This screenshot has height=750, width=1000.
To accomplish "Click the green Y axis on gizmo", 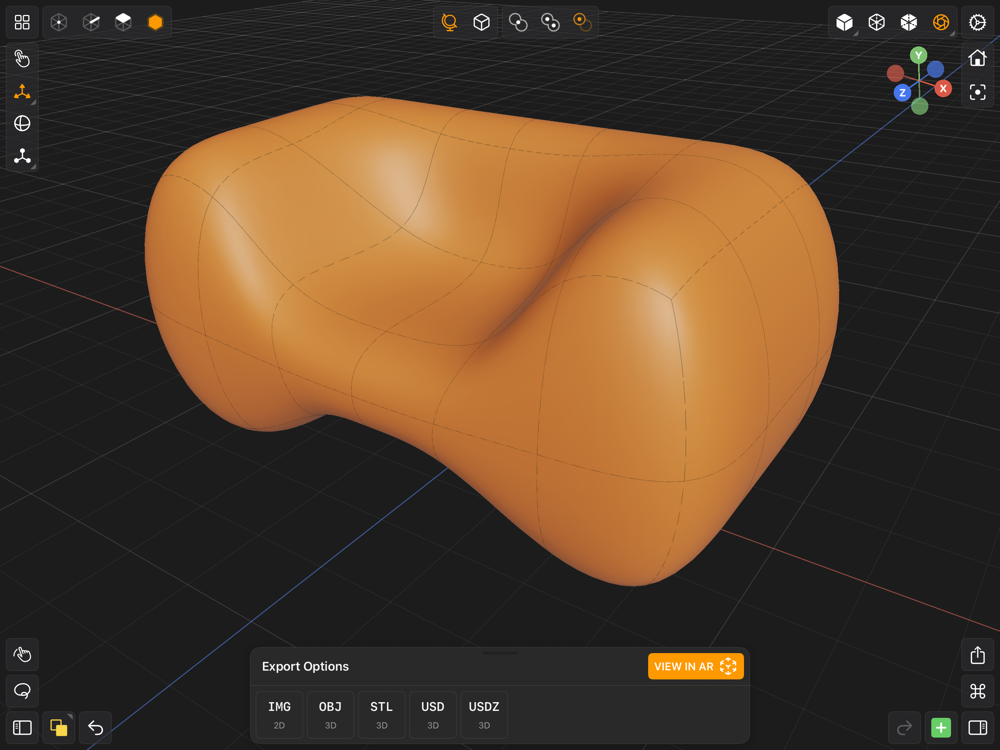I will [918, 55].
